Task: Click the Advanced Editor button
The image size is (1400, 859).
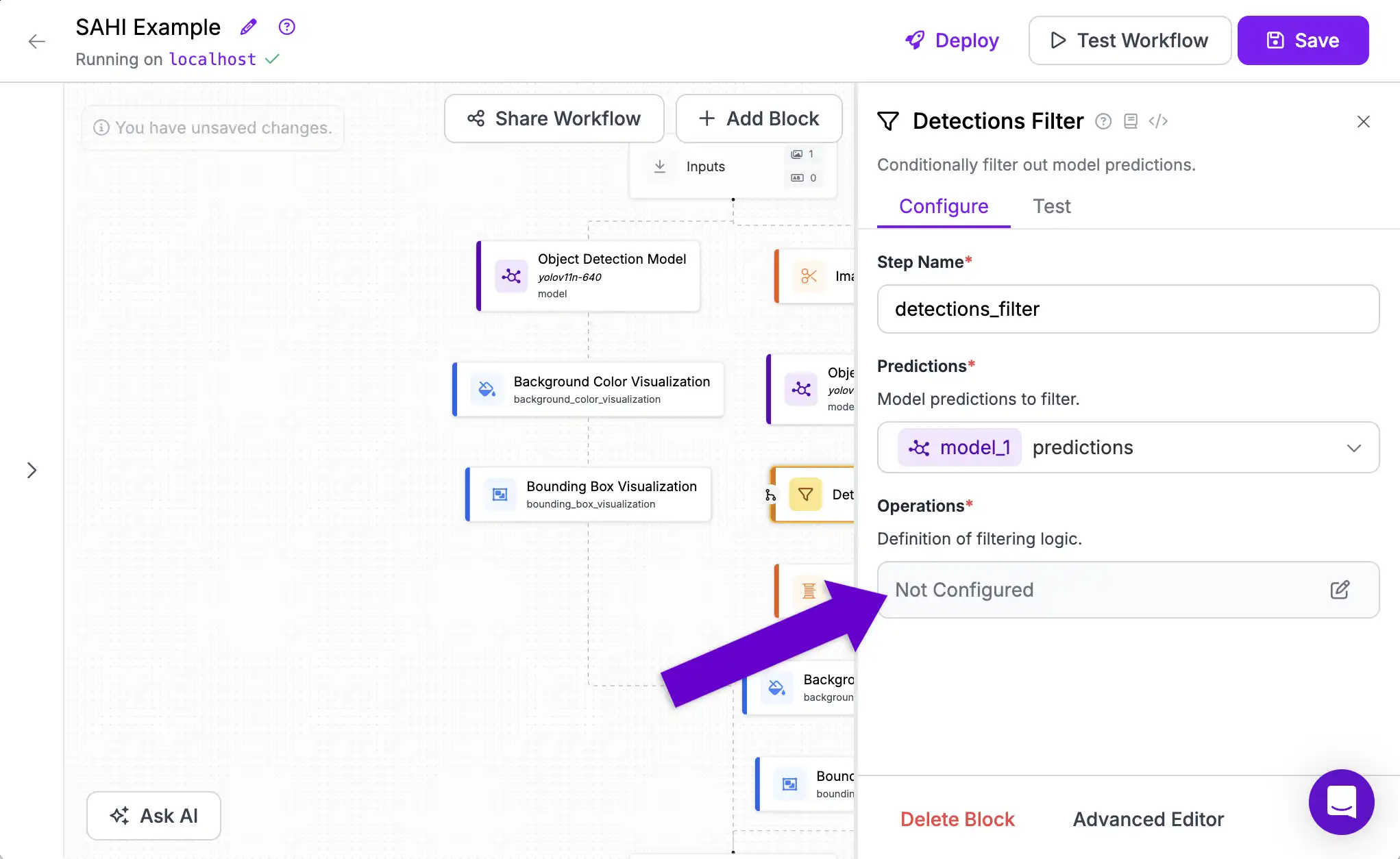Action: point(1148,819)
